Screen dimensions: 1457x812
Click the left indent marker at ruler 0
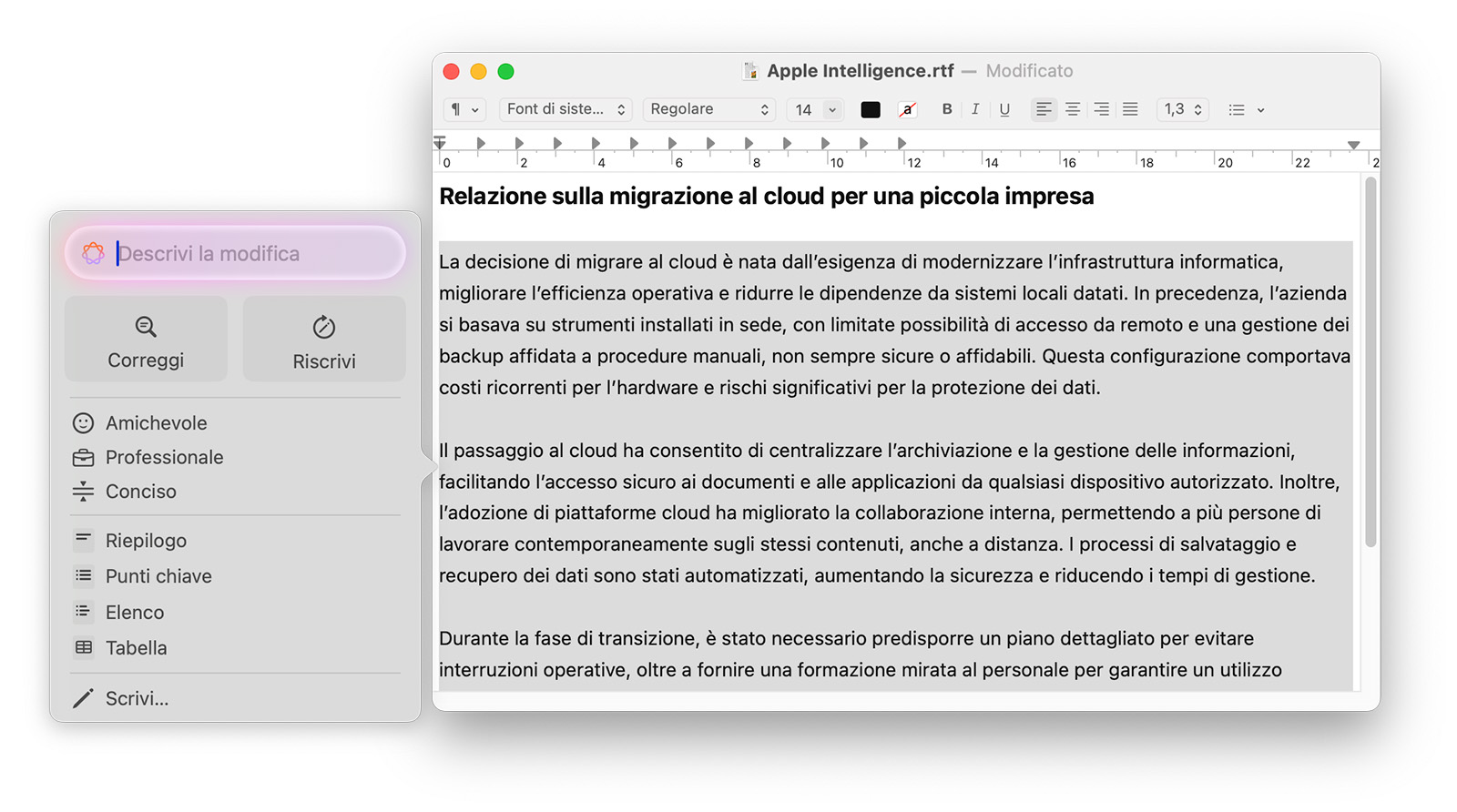point(440,143)
